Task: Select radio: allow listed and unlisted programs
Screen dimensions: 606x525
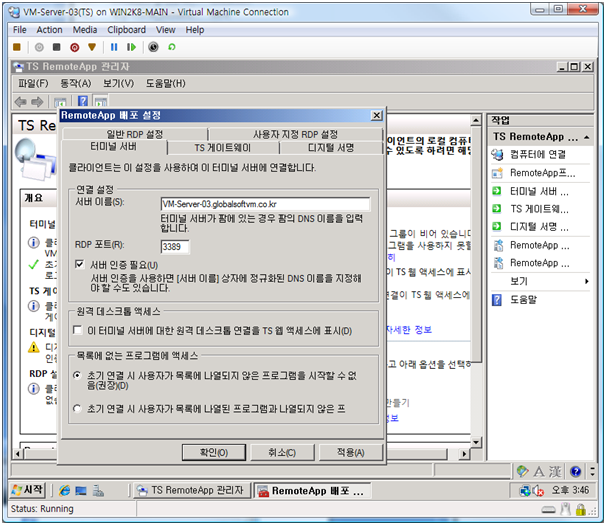Action: click(77, 409)
